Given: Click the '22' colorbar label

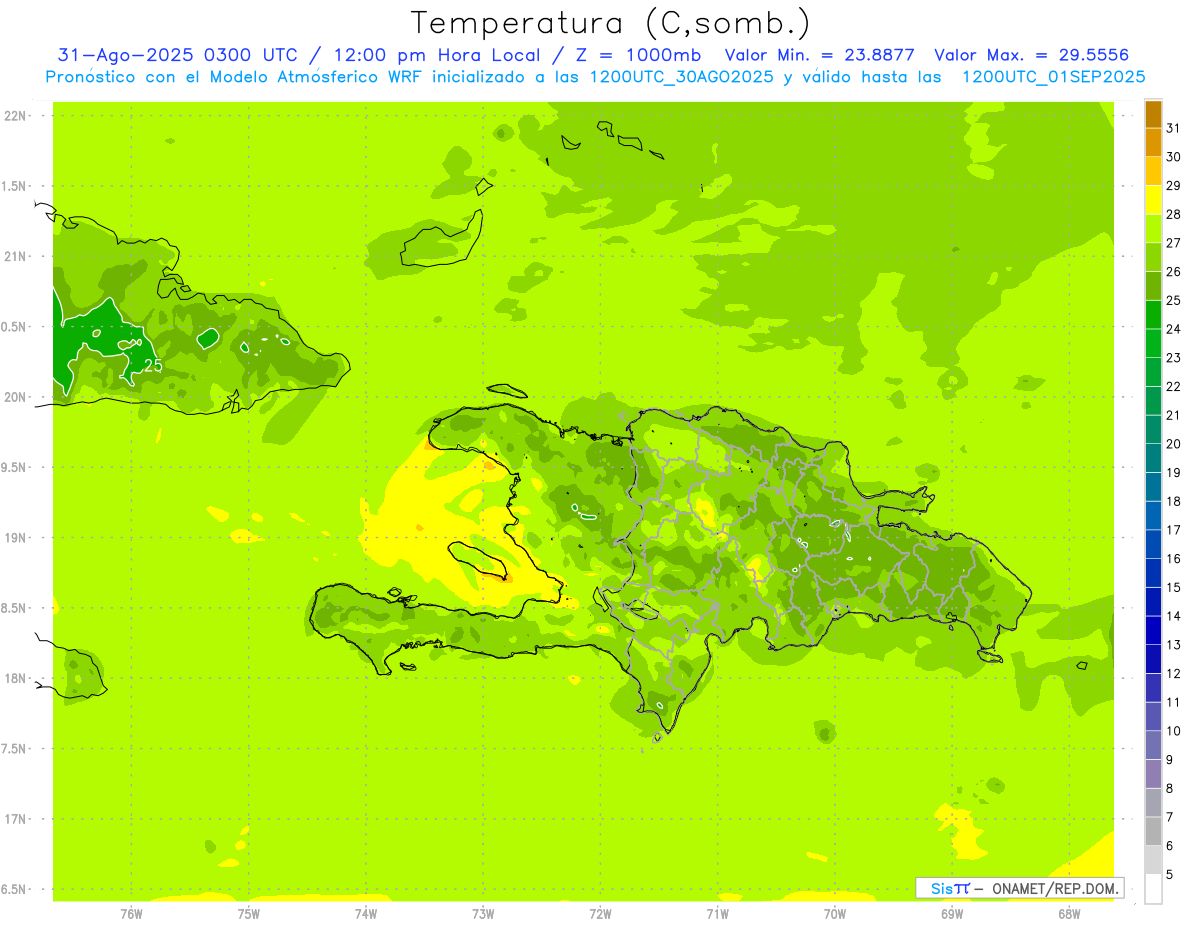Looking at the screenshot, I should pos(1174,387).
